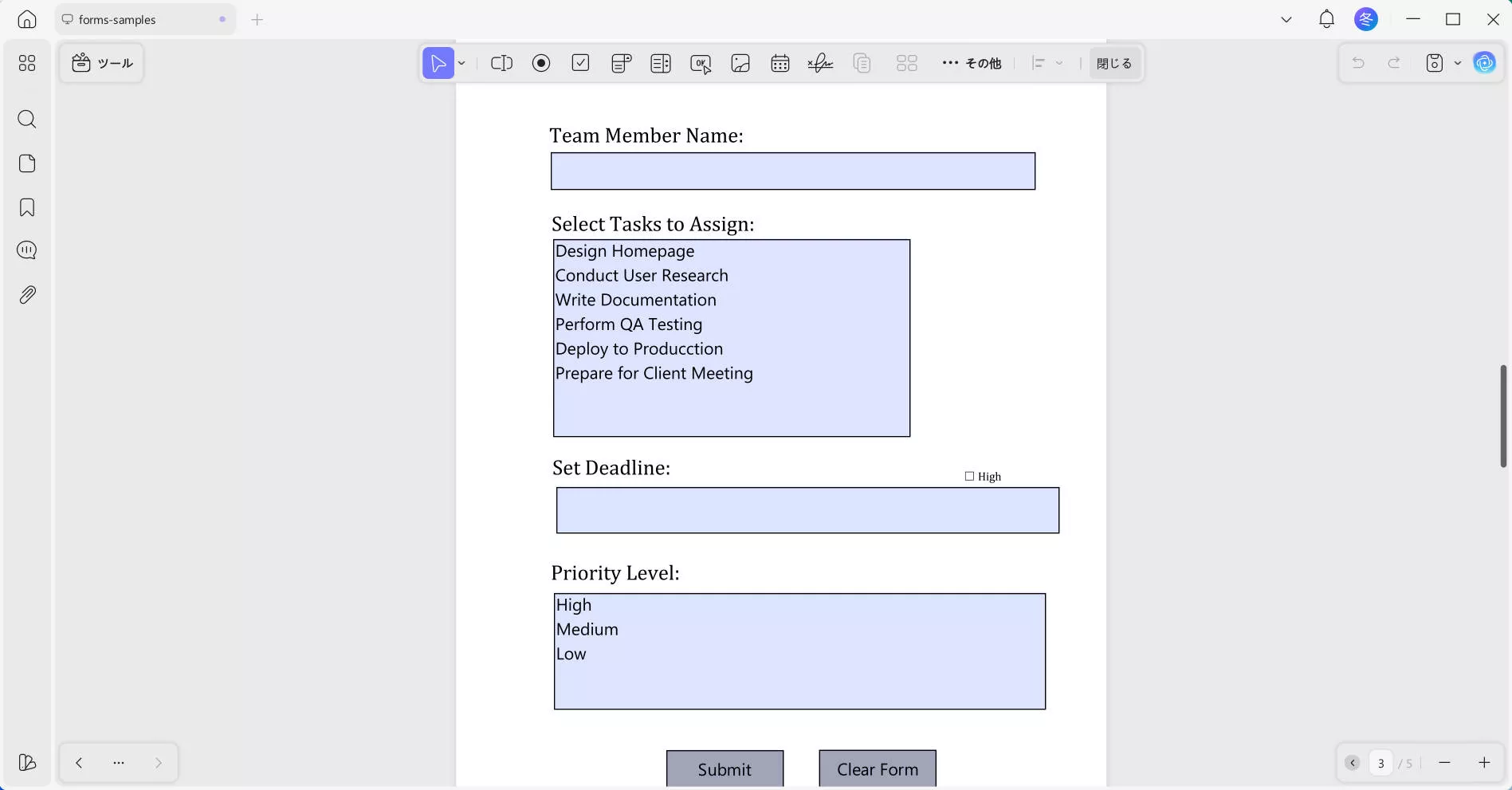
Task: Click the duplicate fields copy icon
Action: pos(862,63)
